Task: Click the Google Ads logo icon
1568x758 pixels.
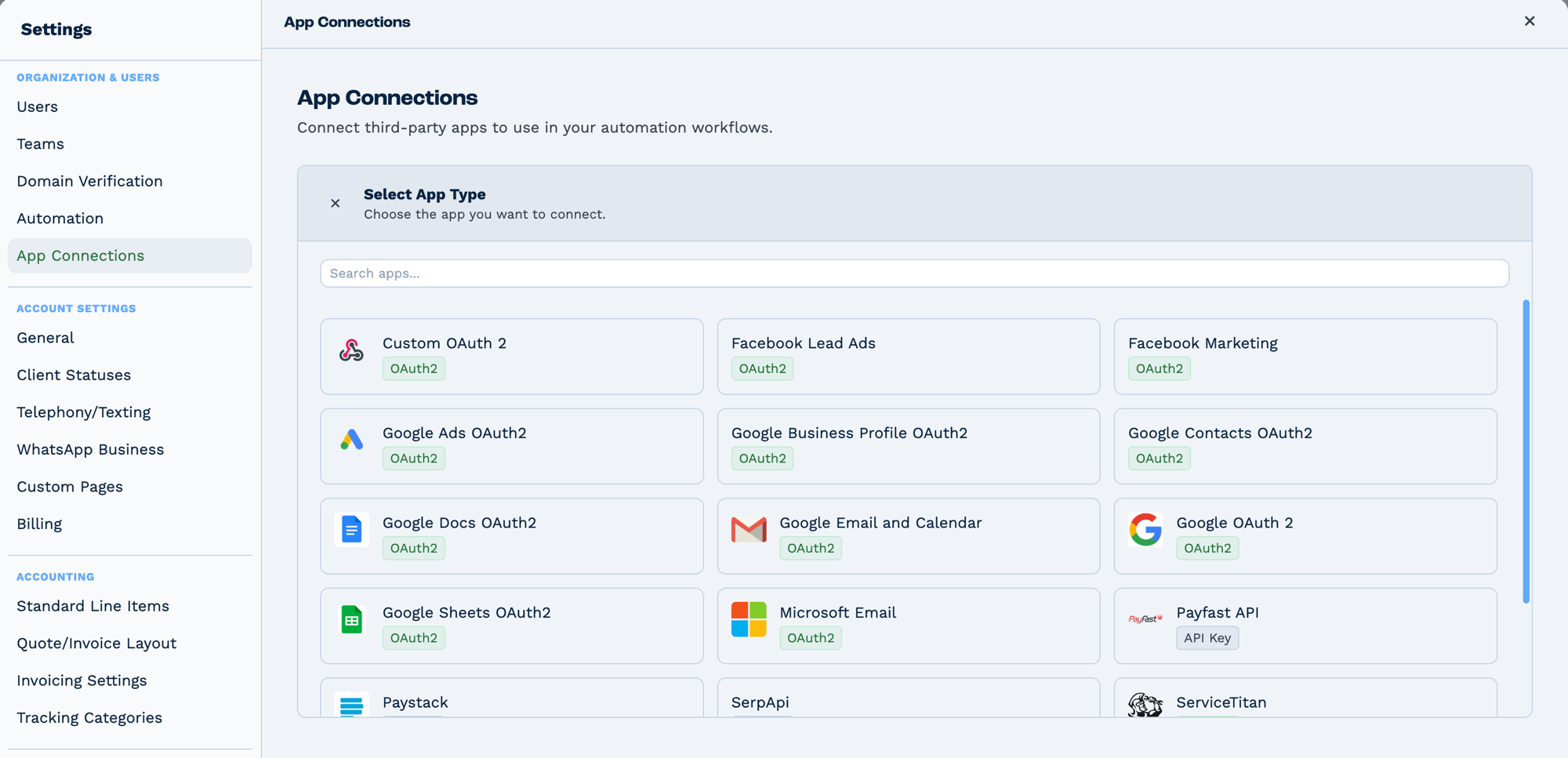Action: [x=351, y=440]
